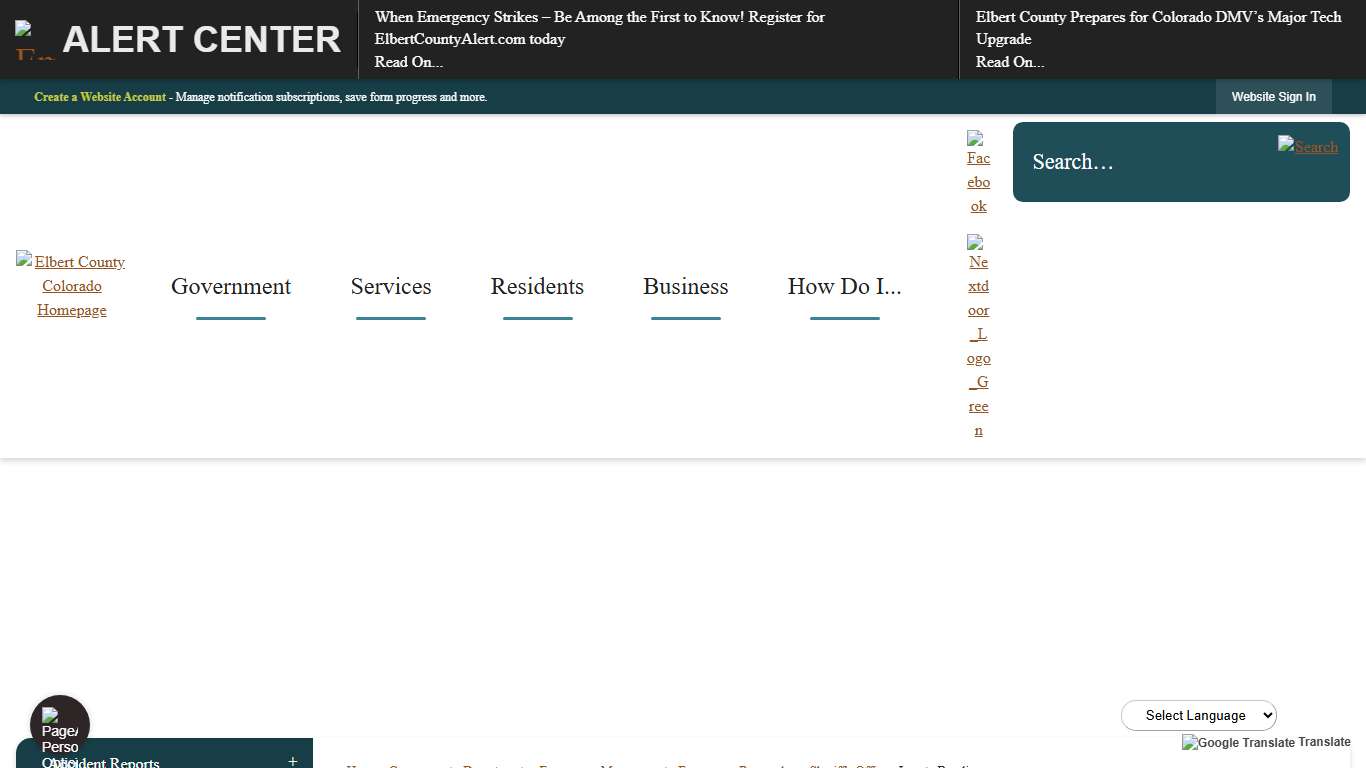
Task: Click the Elbert County Colorado Homepage logo
Action: [x=71, y=285]
